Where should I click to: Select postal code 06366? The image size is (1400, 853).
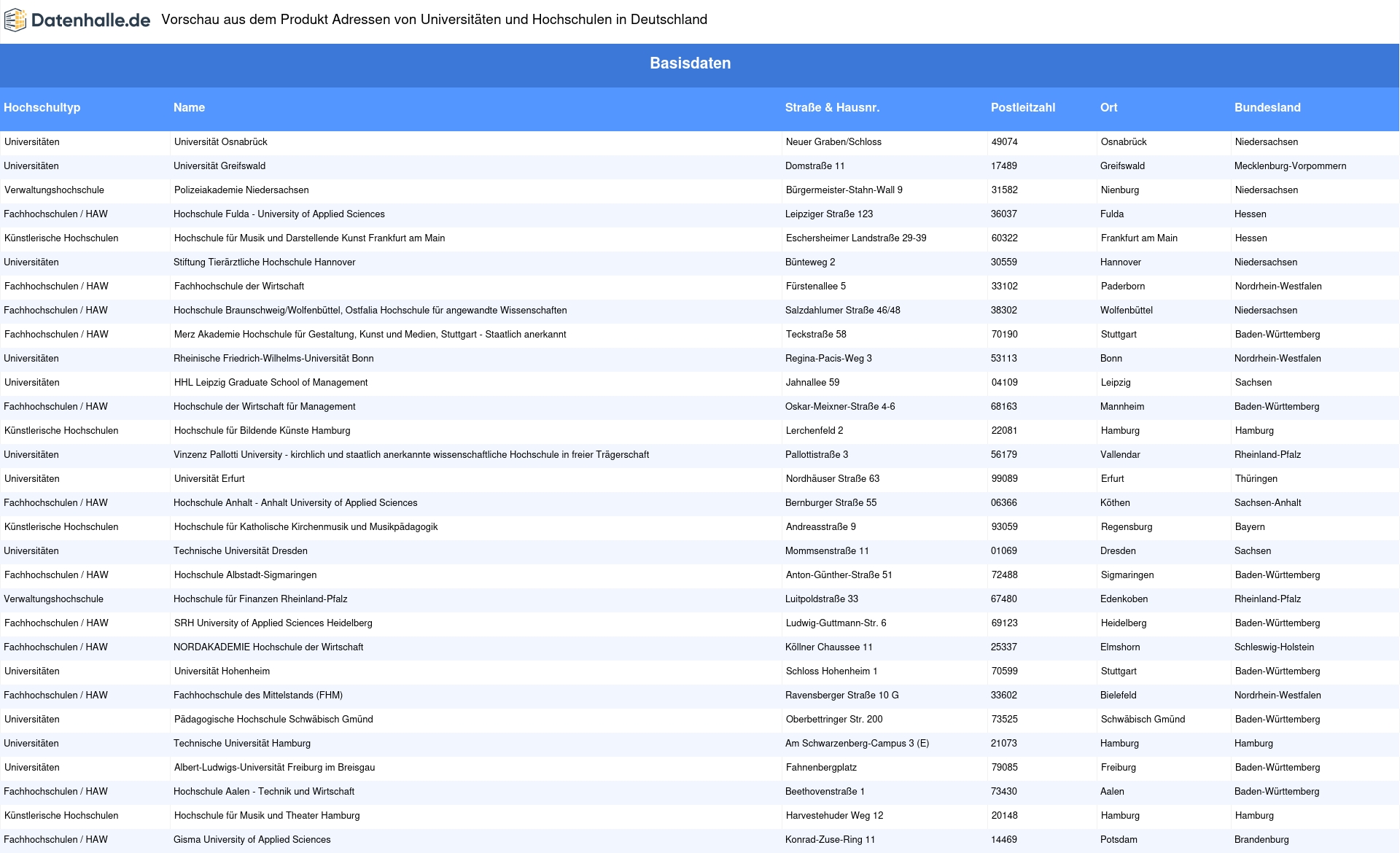coord(1004,502)
